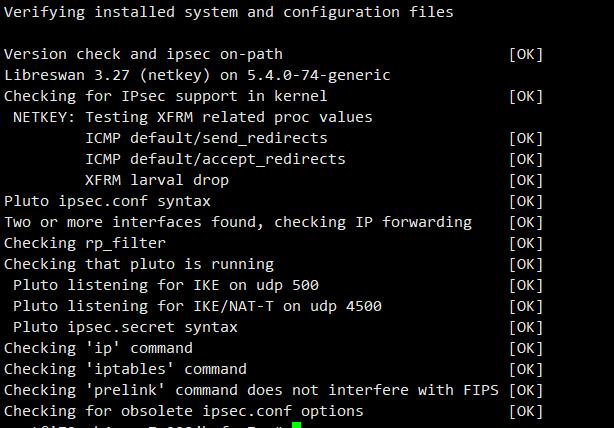Click "Checking 'ip' command" line
Image resolution: width=614 pixels, height=428 pixels.
98,349
